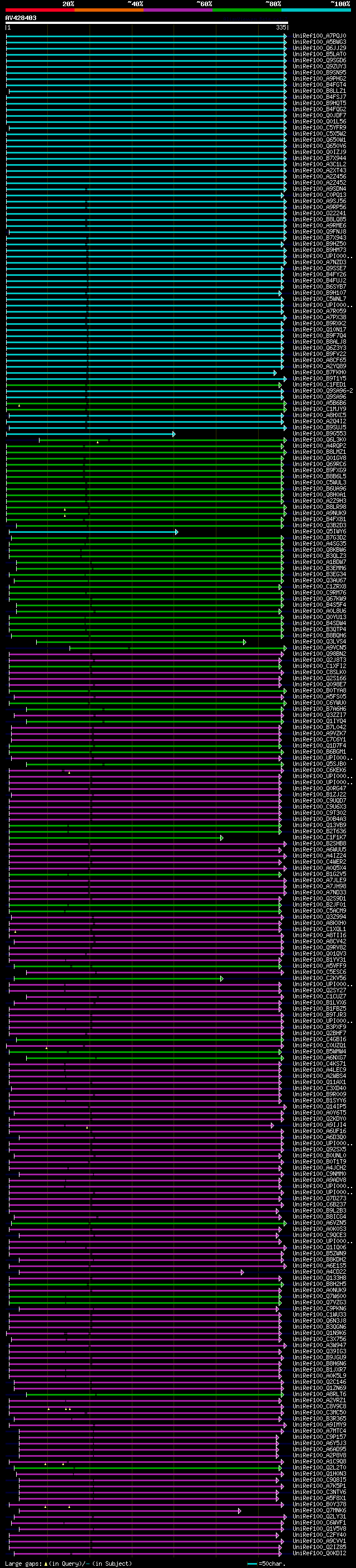Select hit label UniRef100_Q7MNK6
This screenshot has height=1568, width=356.
coord(319,1510)
